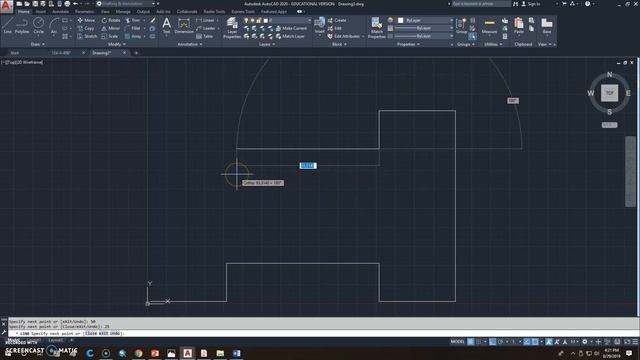This screenshot has width=640, height=360.
Task: Open the Manage ribbon tab
Action: coord(123,11)
